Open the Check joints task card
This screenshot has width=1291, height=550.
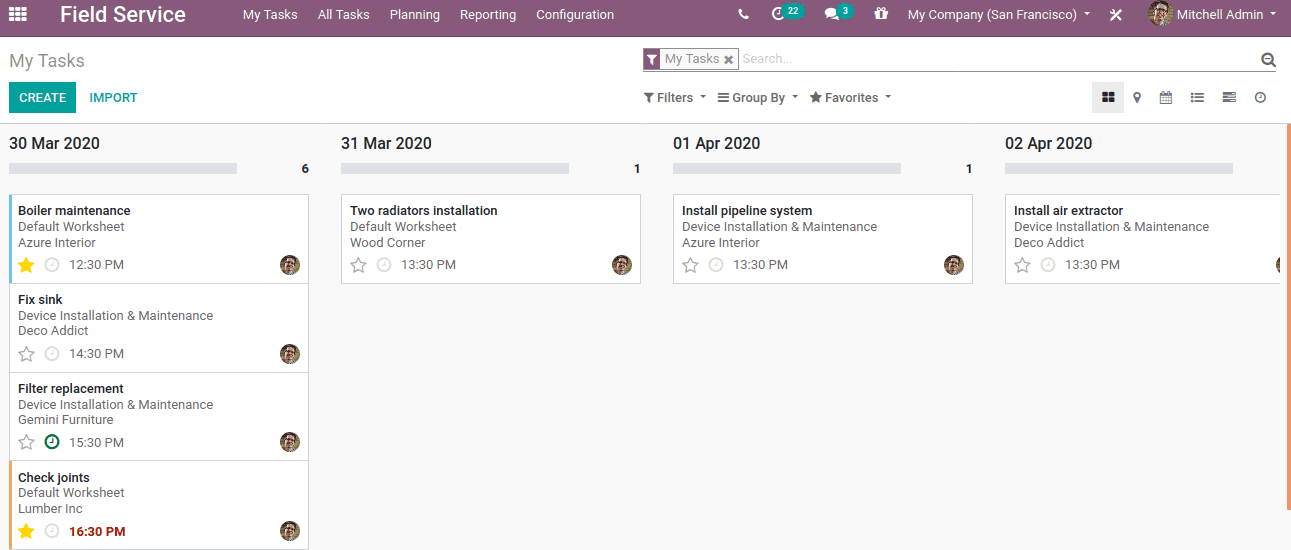click(159, 505)
